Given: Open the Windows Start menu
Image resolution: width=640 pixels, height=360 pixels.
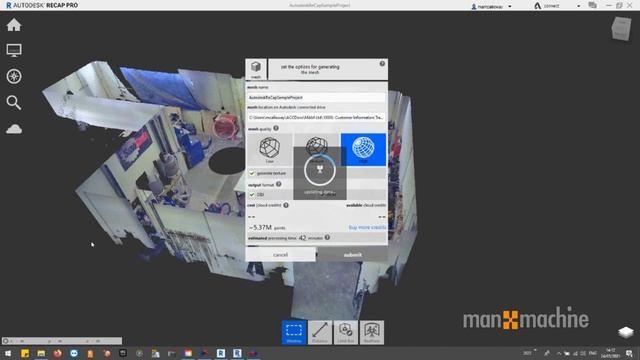Looking at the screenshot, I should [x=8, y=353].
